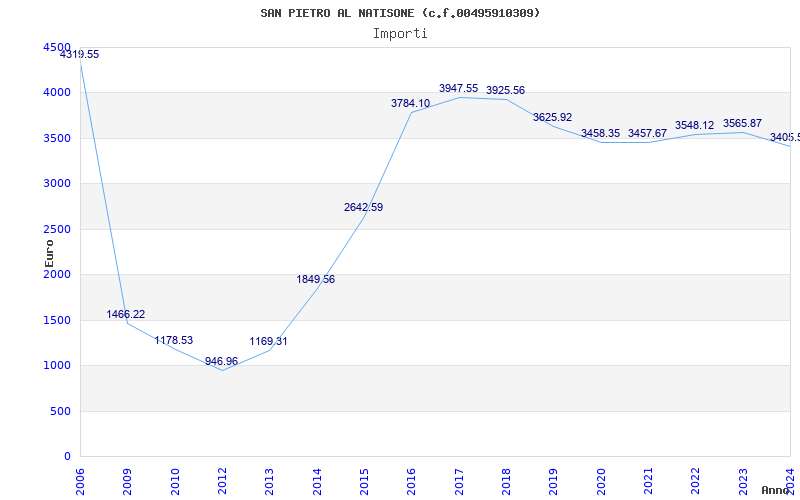Viewport: 800px width, 500px height.
Task: Click the x-axis year 2013
Action: click(269, 482)
